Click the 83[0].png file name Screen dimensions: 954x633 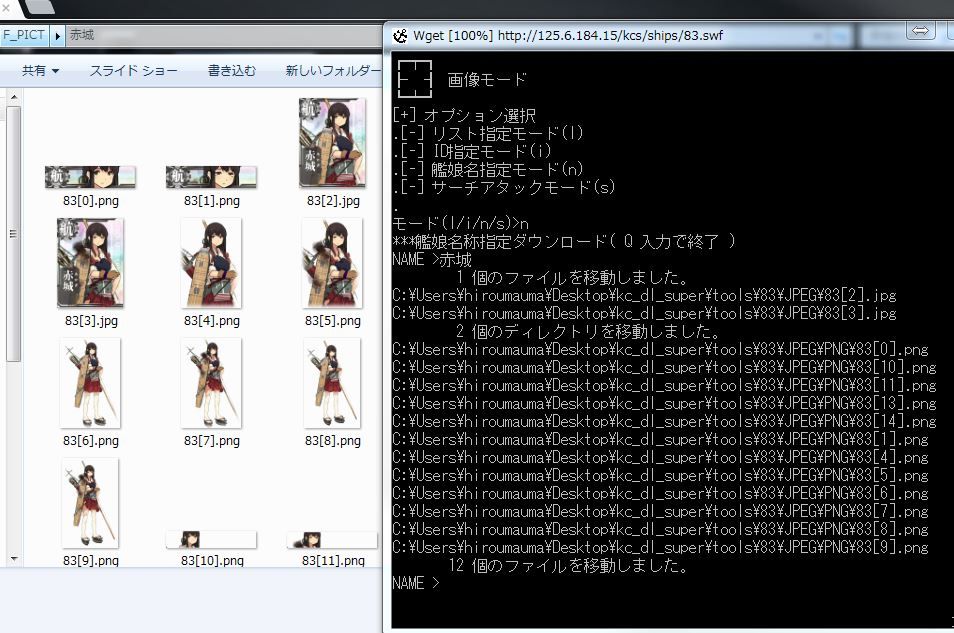[91, 200]
